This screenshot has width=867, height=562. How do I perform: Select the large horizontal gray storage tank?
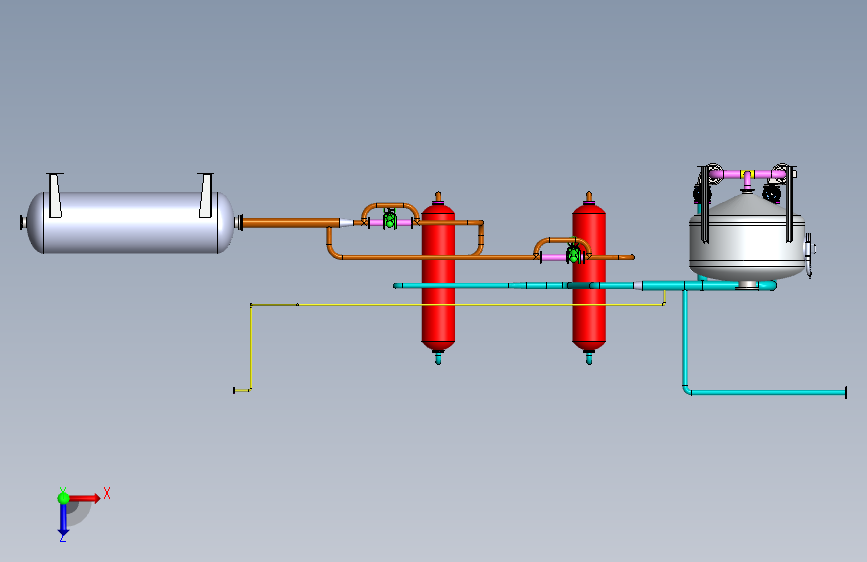[x=130, y=222]
